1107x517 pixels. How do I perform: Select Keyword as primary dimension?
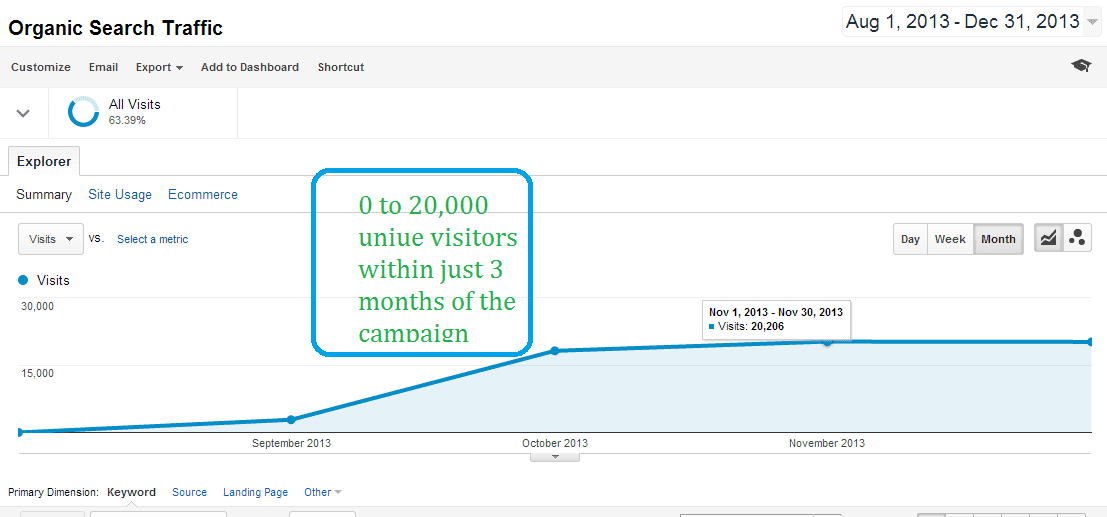click(131, 492)
